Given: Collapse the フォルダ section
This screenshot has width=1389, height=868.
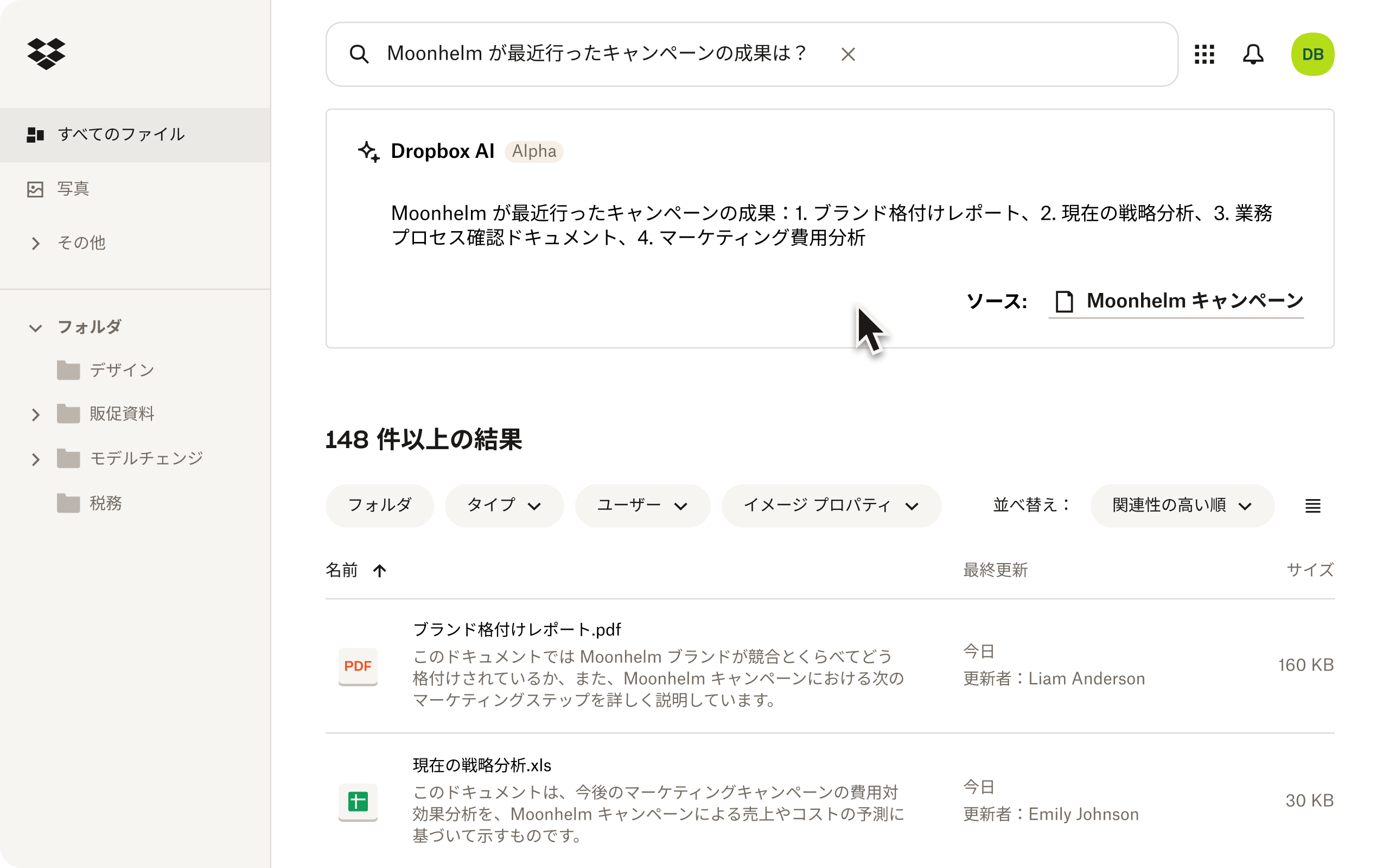Looking at the screenshot, I should tap(36, 328).
